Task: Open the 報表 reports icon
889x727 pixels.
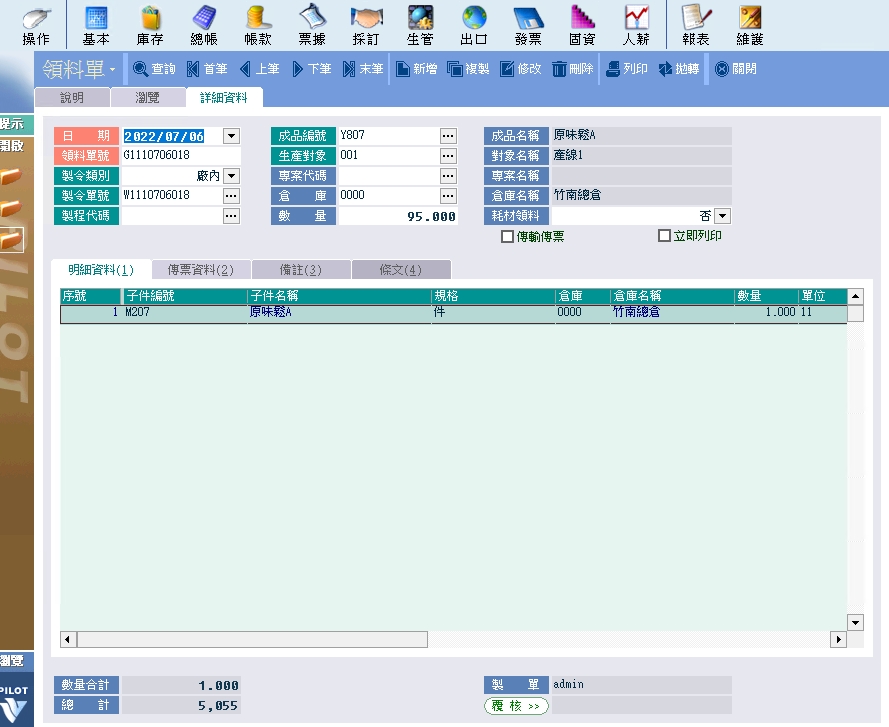Action: point(695,26)
